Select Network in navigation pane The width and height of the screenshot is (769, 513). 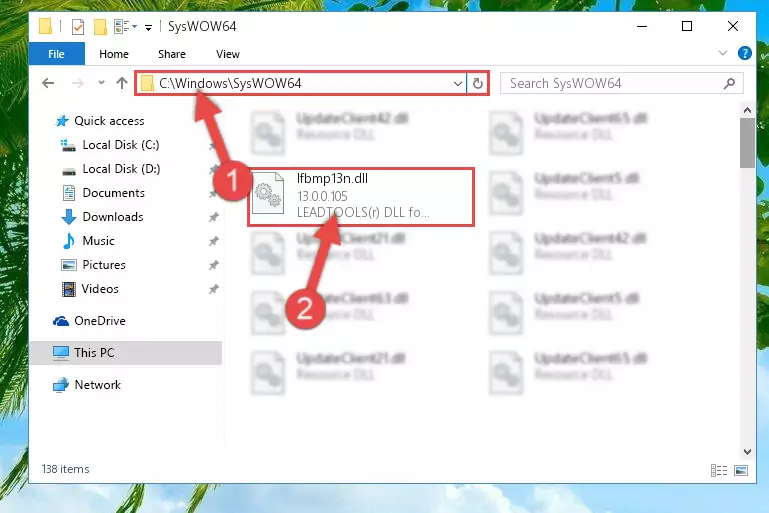[98, 385]
